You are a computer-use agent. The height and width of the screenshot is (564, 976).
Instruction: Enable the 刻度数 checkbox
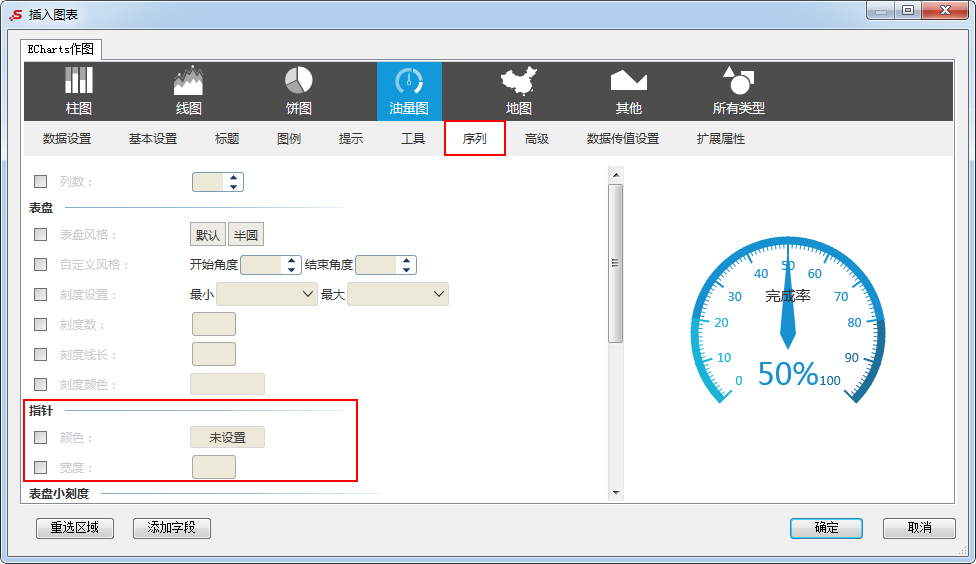40,324
